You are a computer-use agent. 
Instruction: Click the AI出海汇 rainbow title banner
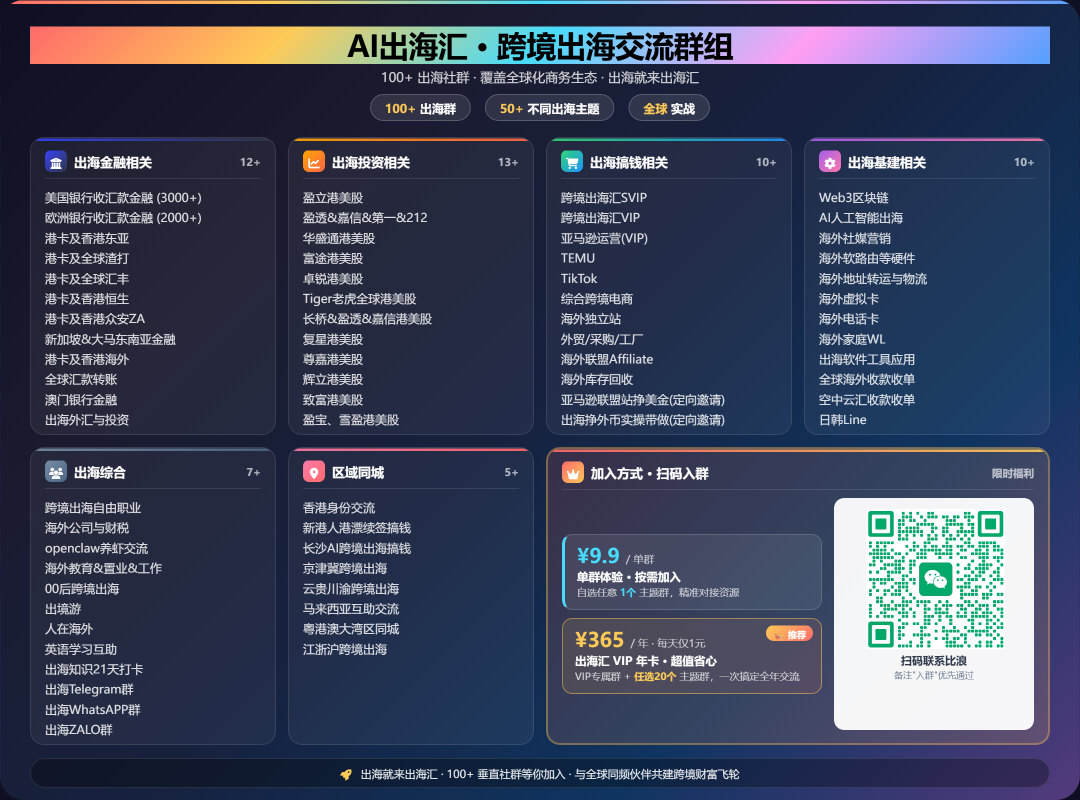tap(540, 45)
